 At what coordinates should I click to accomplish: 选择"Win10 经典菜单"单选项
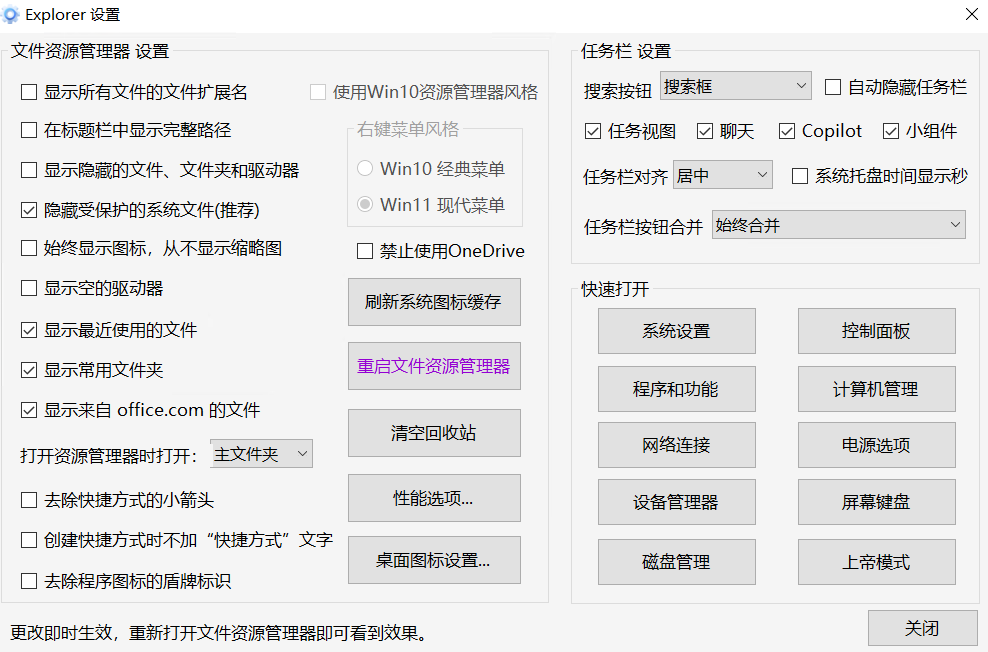click(x=366, y=169)
